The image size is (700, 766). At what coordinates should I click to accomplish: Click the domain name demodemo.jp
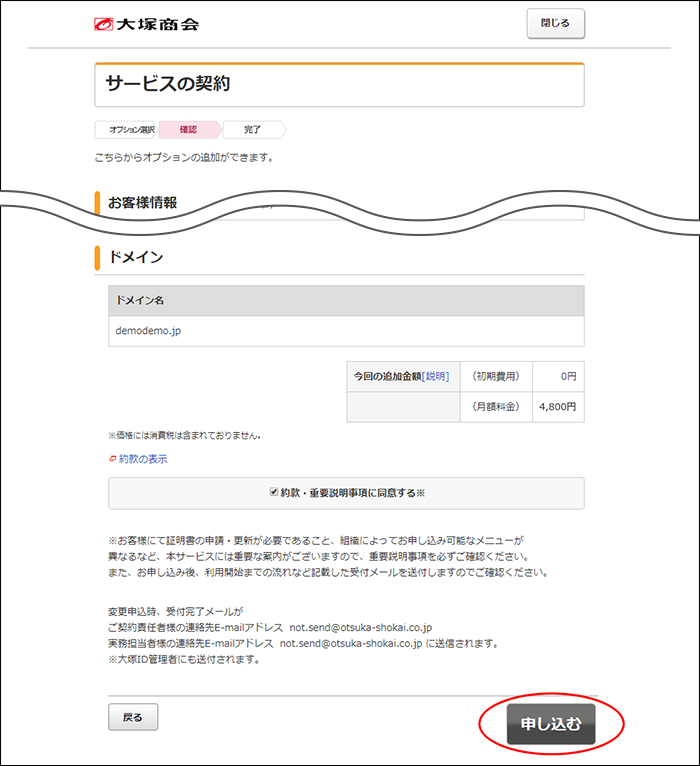click(x=148, y=331)
